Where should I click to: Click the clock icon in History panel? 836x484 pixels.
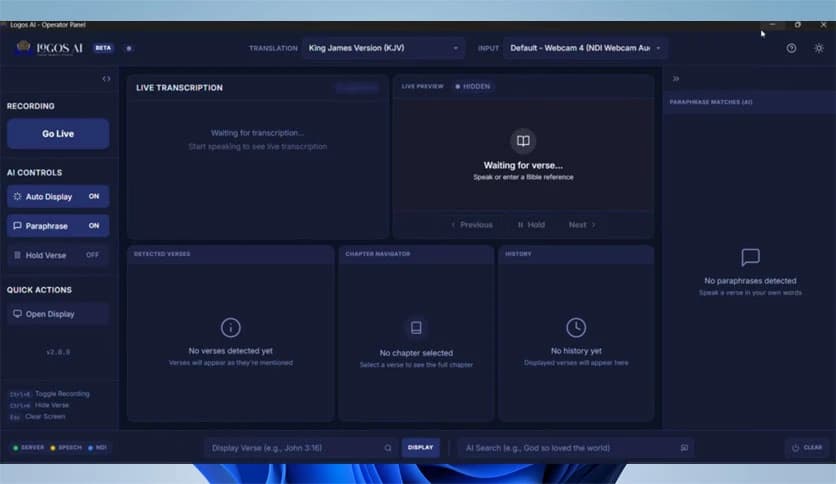tap(576, 327)
